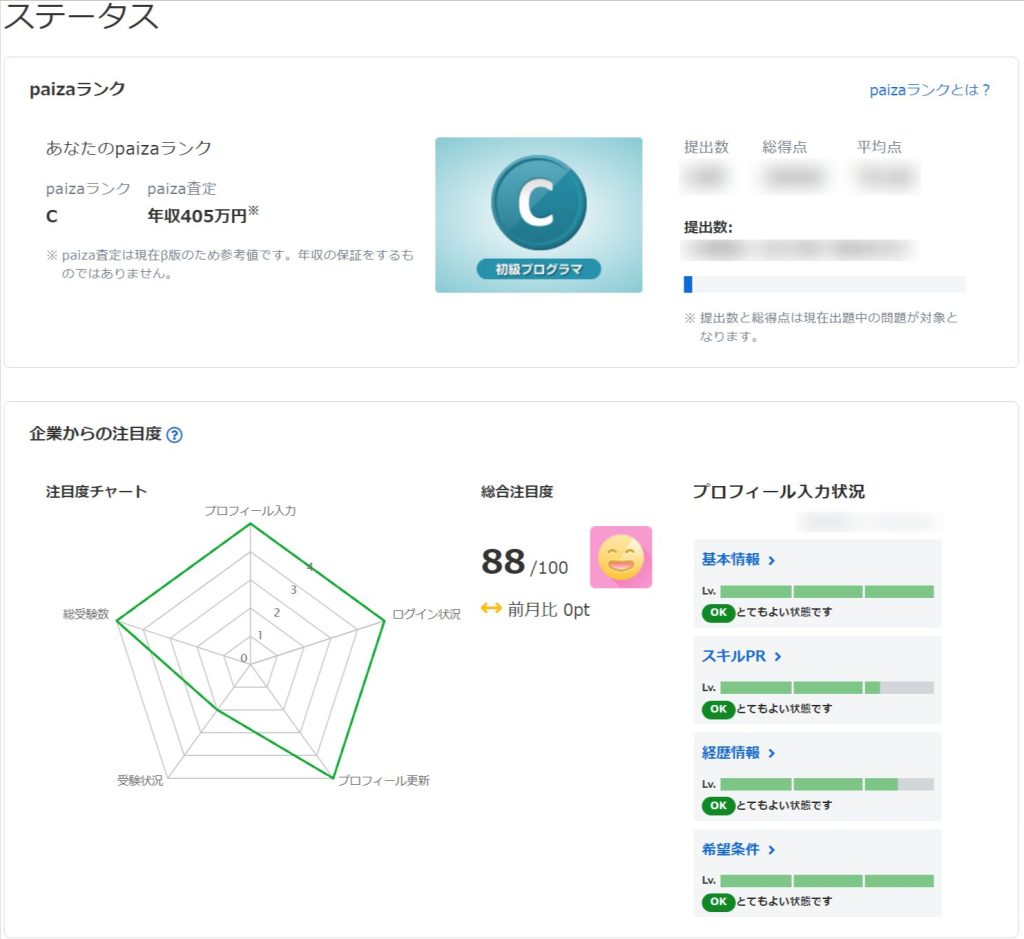Open the 基本情報 link
The image size is (1024, 939).
[x=738, y=560]
